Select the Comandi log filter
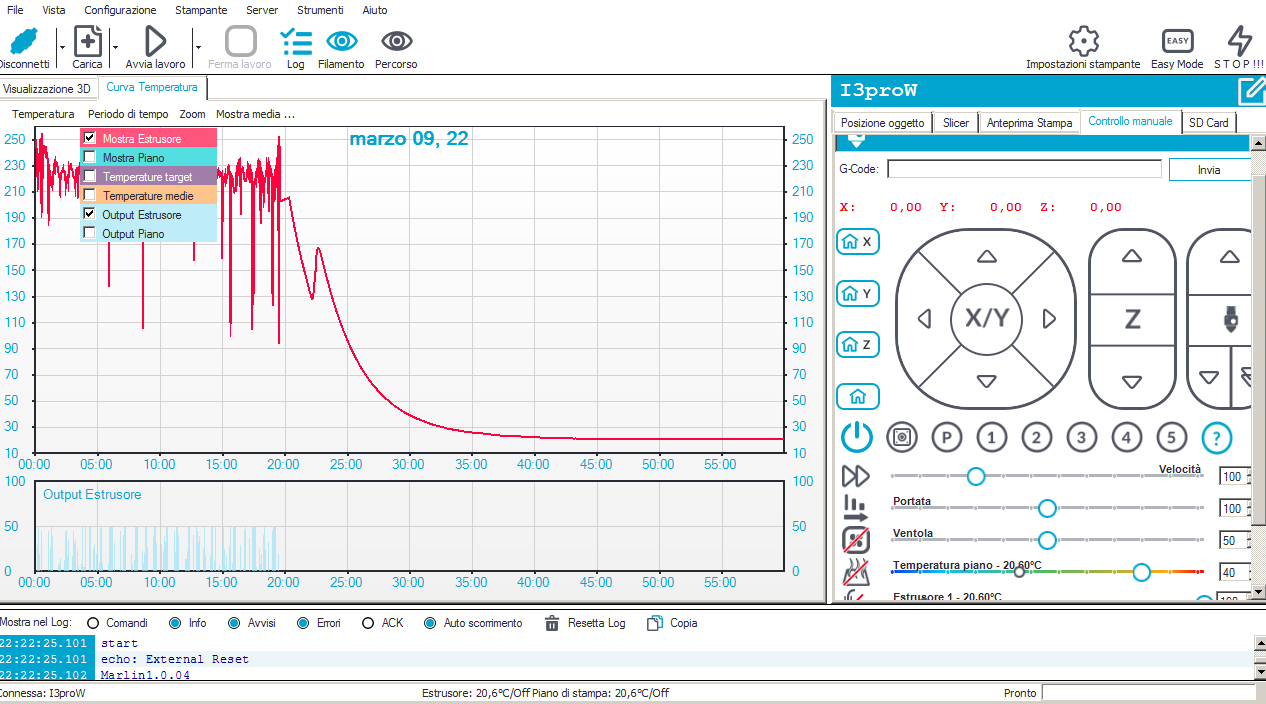This screenshot has width=1266, height=704. pyautogui.click(x=93, y=623)
